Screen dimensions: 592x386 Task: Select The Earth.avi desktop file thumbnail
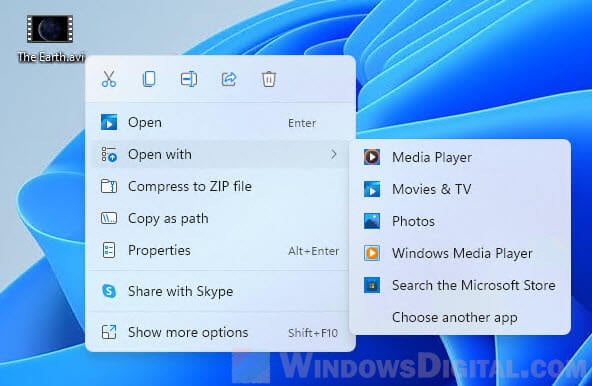point(49,29)
